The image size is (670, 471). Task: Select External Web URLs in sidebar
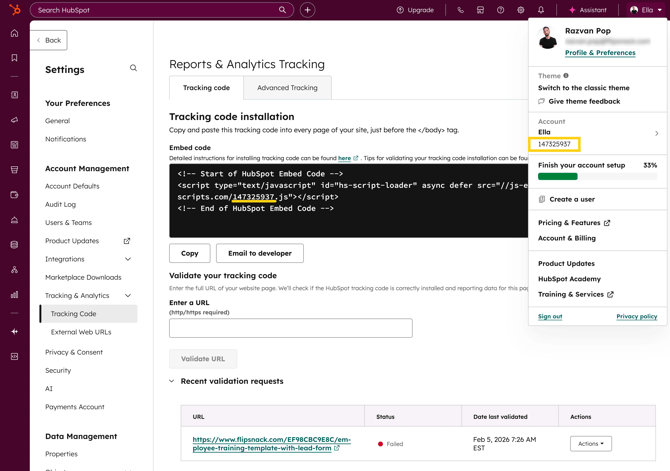point(81,332)
